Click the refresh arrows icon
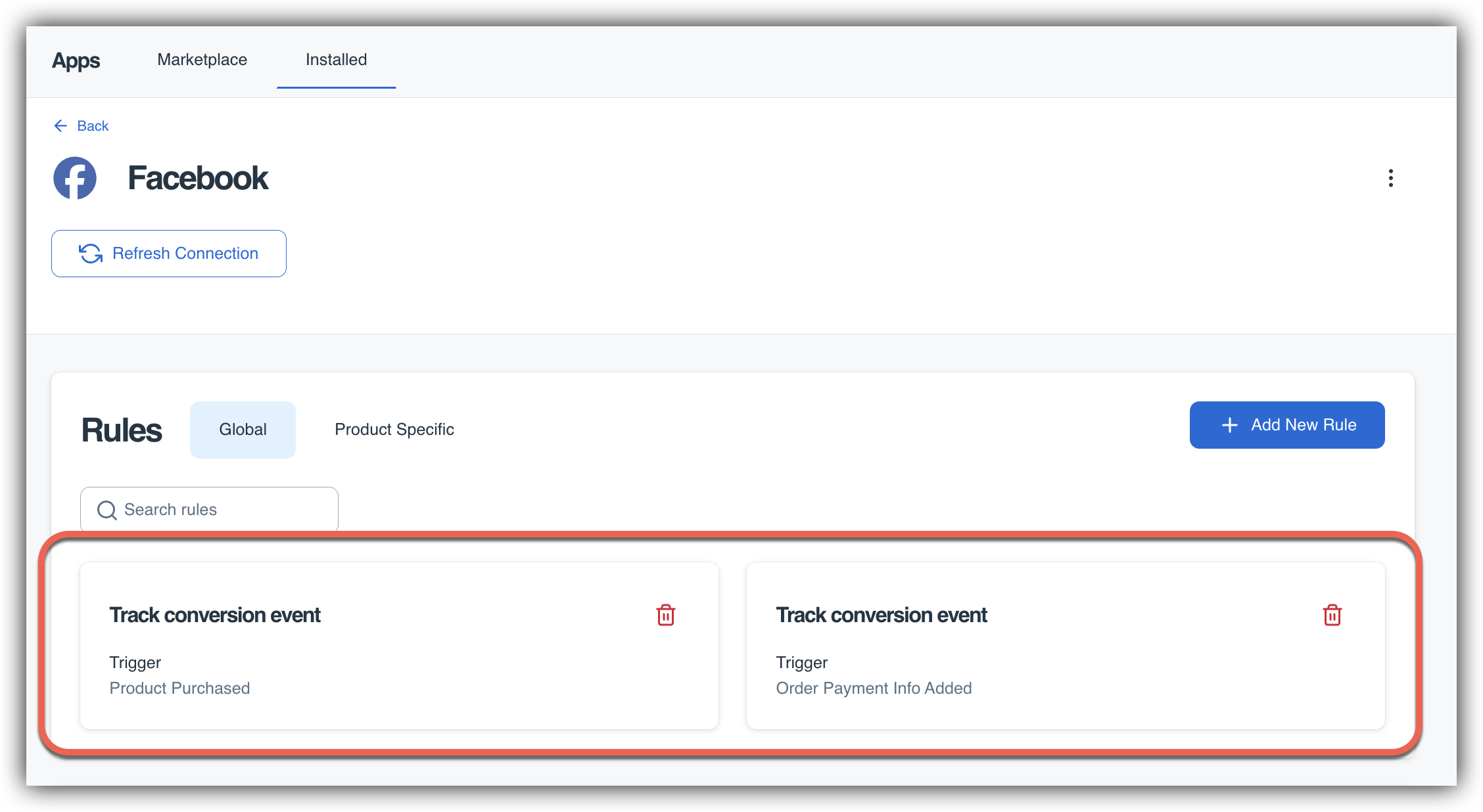This screenshot has width=1483, height=812. coord(91,254)
